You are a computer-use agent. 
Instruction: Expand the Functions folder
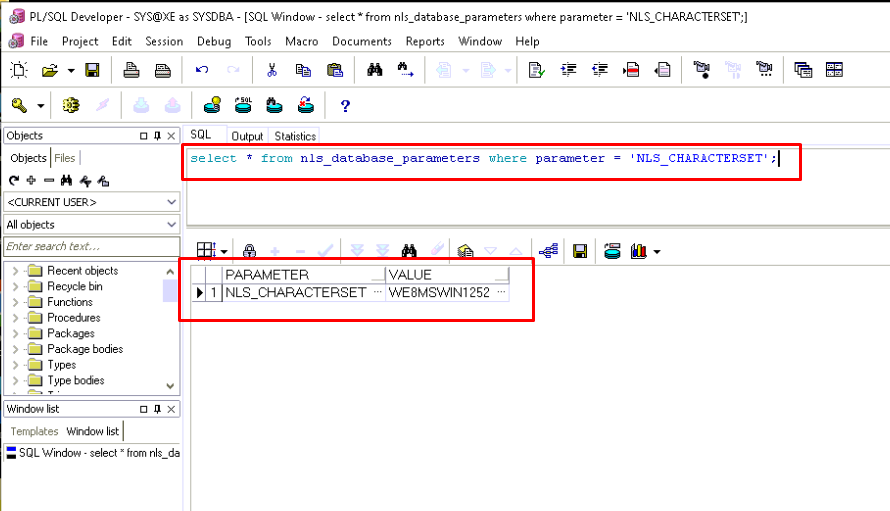coord(15,302)
